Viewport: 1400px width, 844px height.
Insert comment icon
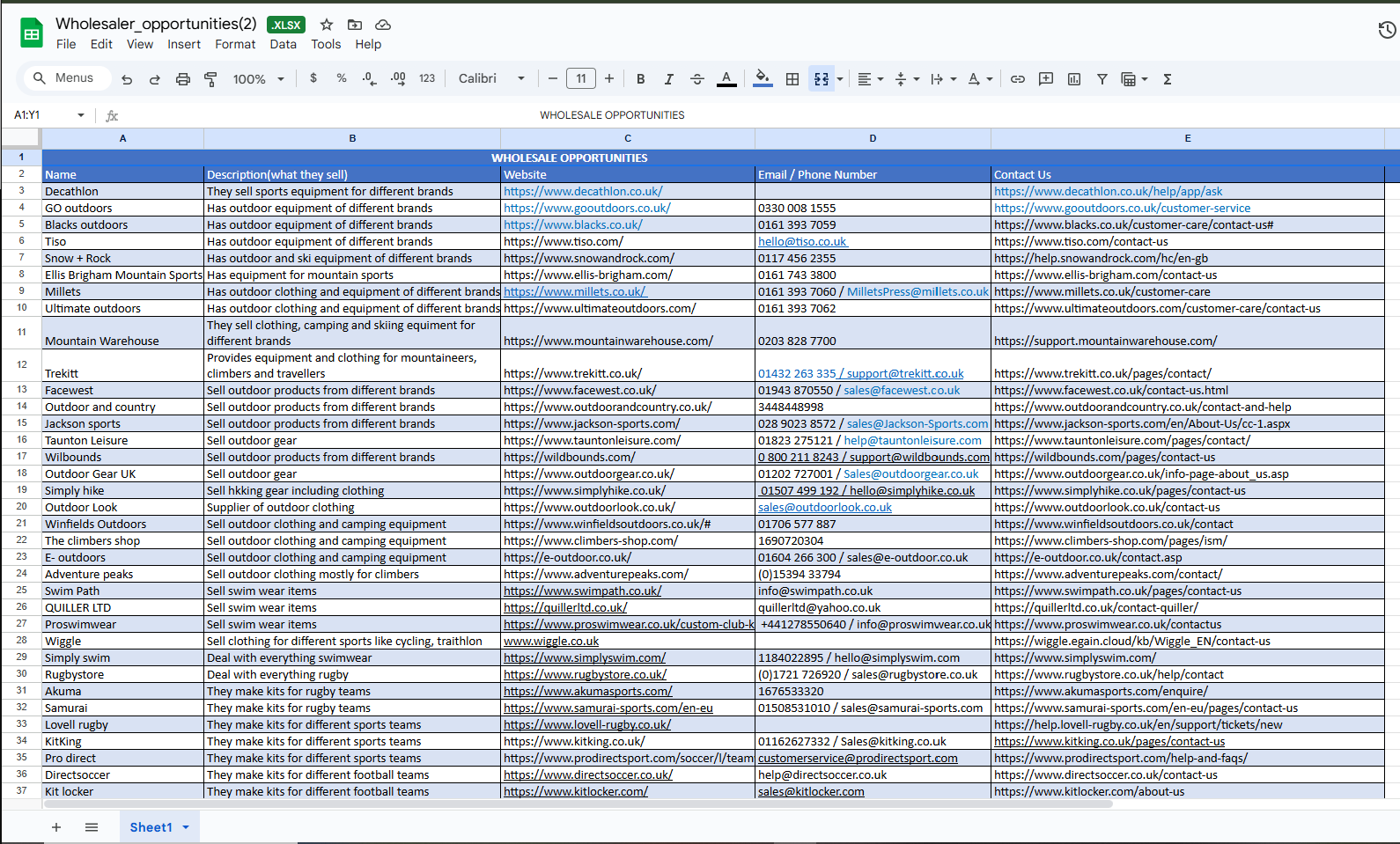(x=1046, y=79)
